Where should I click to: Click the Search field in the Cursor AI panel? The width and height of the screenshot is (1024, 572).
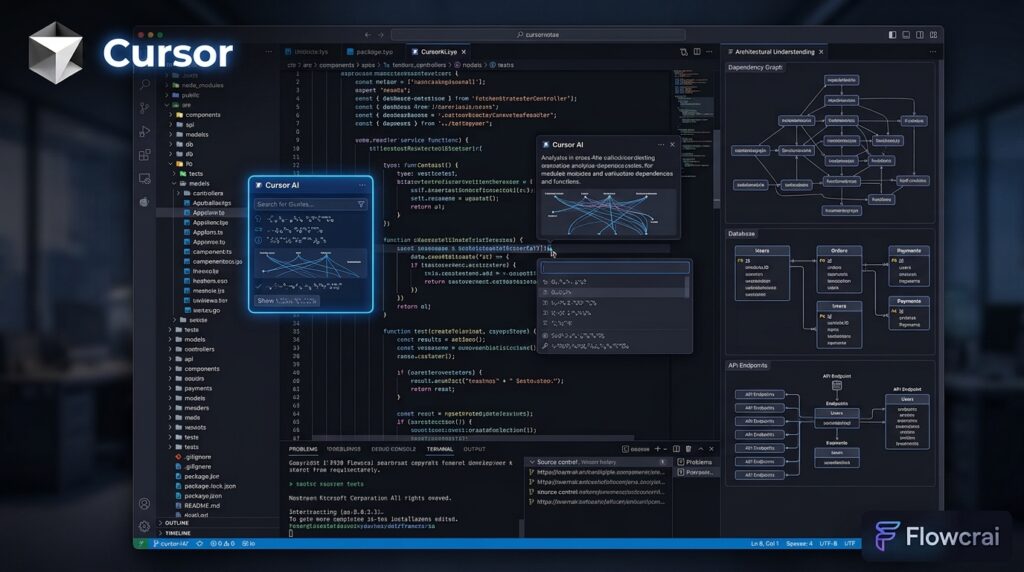[x=310, y=204]
